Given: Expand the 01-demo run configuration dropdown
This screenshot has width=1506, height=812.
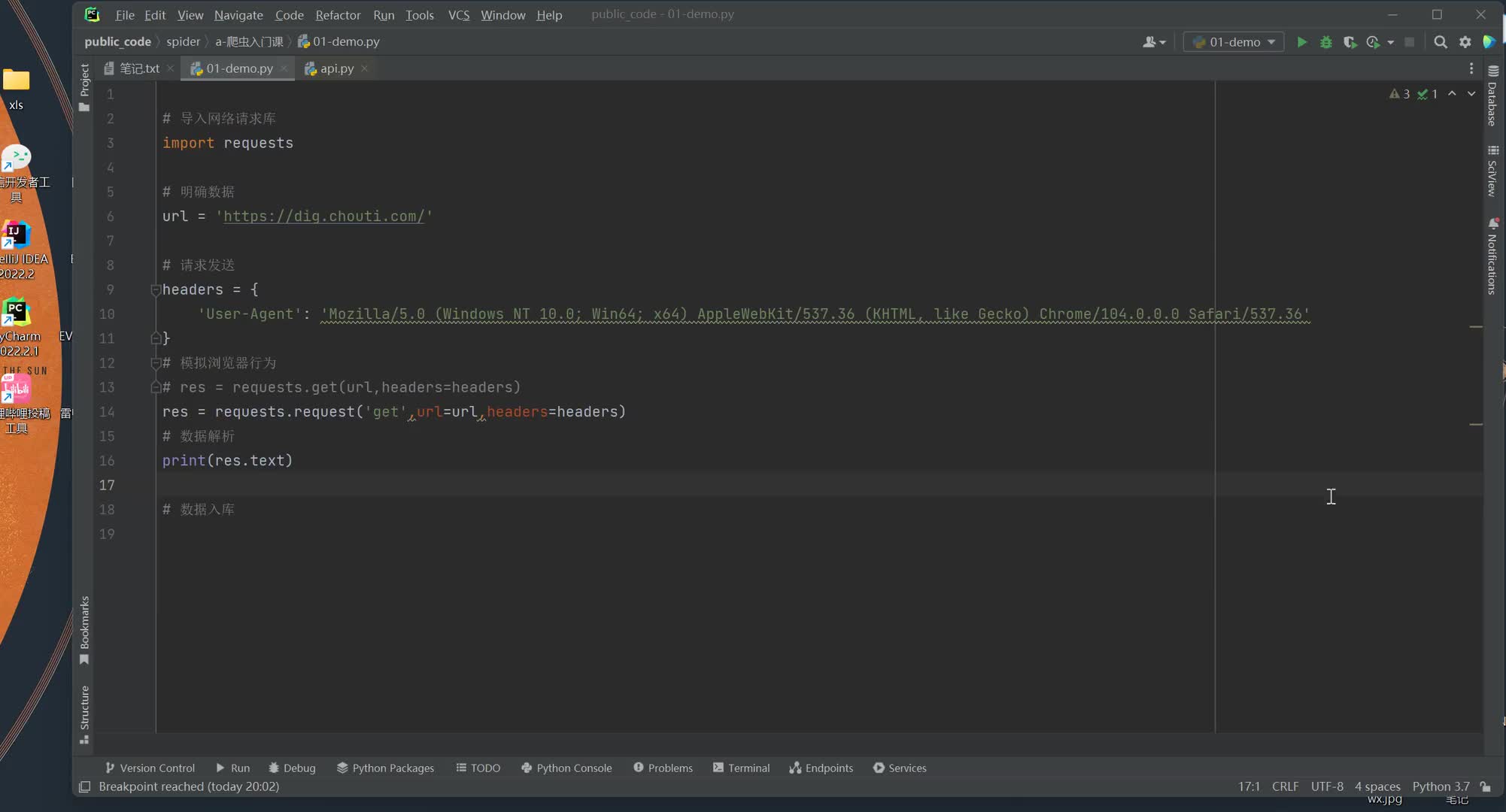Looking at the screenshot, I should tap(1271, 41).
